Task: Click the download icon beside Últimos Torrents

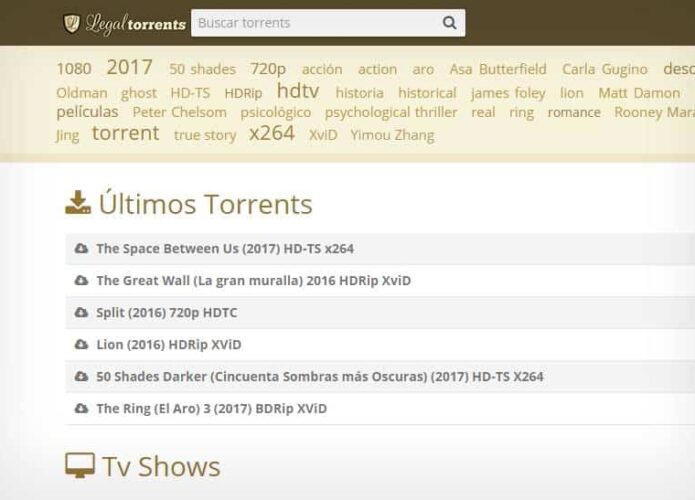Action: [78, 203]
